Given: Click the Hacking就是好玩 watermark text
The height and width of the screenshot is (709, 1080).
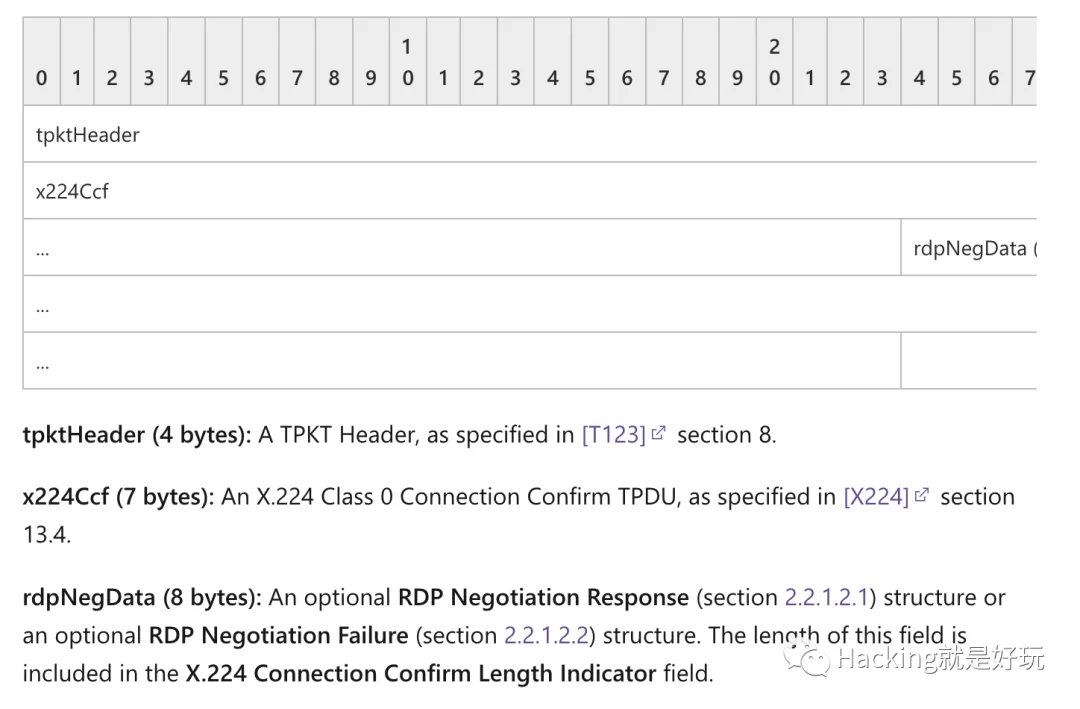Looking at the screenshot, I should click(x=941, y=659).
